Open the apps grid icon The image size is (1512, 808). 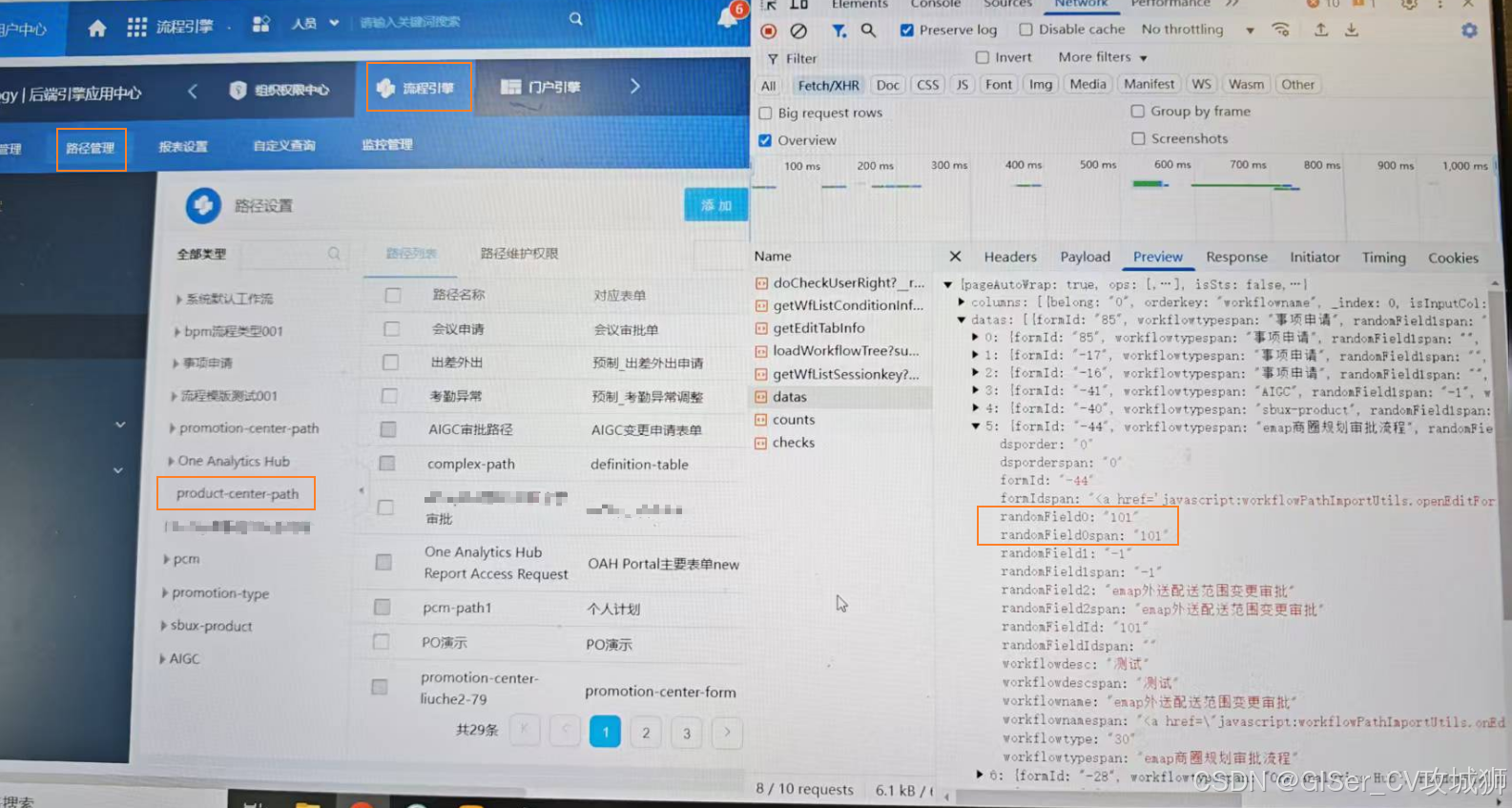point(137,28)
